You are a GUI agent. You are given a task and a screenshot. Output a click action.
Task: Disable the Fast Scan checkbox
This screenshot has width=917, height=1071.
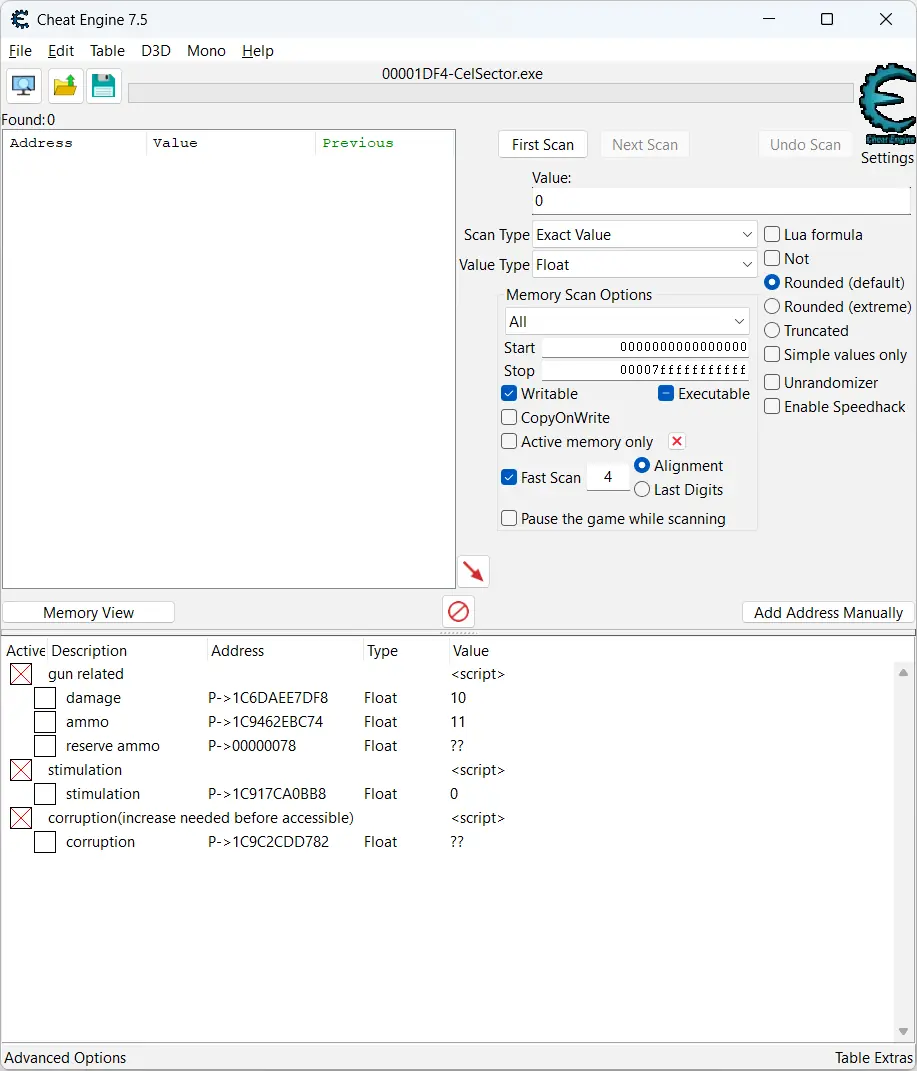coord(509,477)
